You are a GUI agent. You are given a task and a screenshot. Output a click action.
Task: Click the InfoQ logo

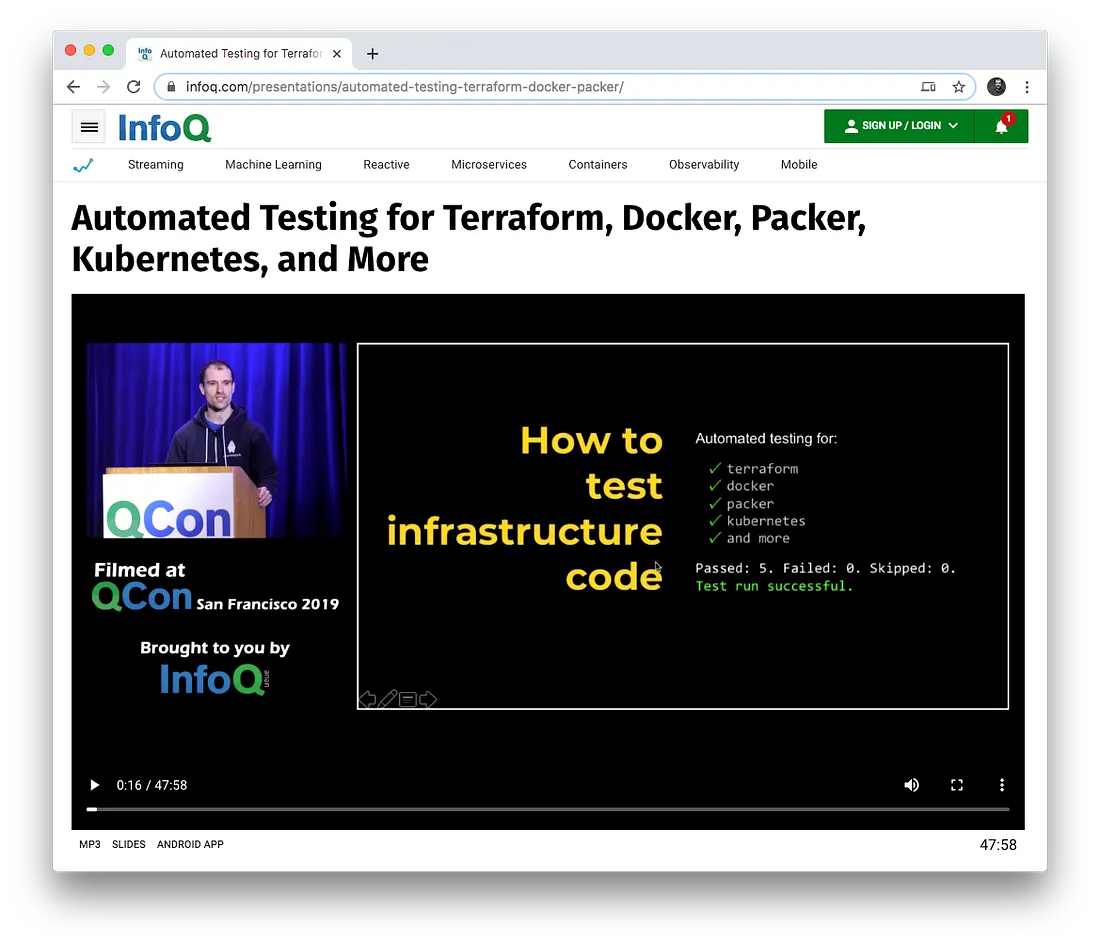coord(165,128)
